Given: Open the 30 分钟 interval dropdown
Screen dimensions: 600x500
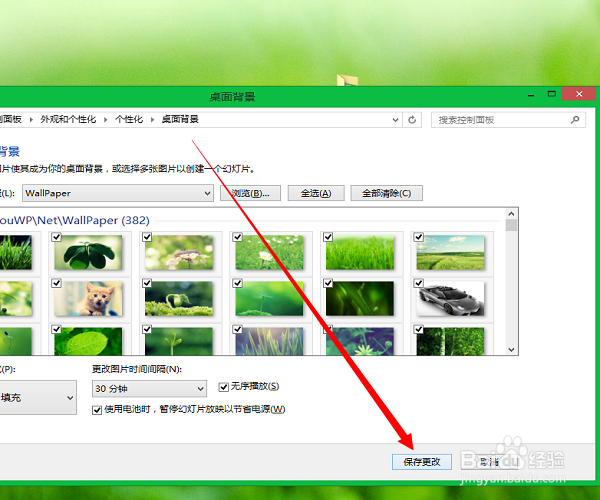Looking at the screenshot, I should coord(149,389).
